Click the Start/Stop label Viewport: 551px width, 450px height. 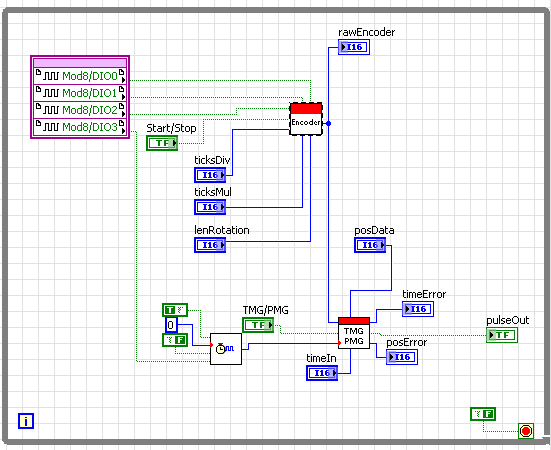171,128
